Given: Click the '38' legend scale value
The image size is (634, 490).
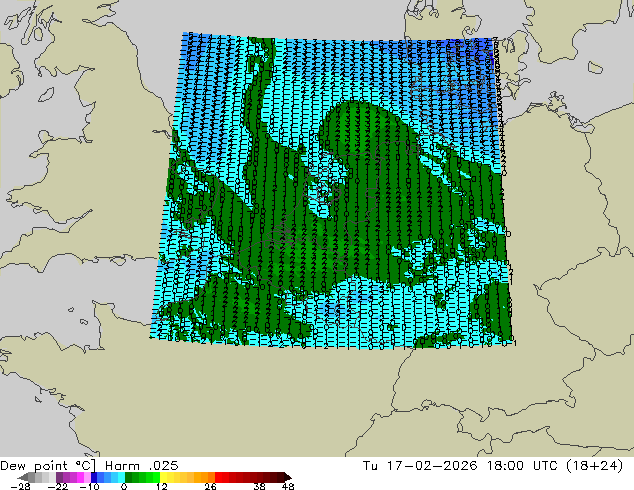Looking at the screenshot, I should [x=260, y=486].
